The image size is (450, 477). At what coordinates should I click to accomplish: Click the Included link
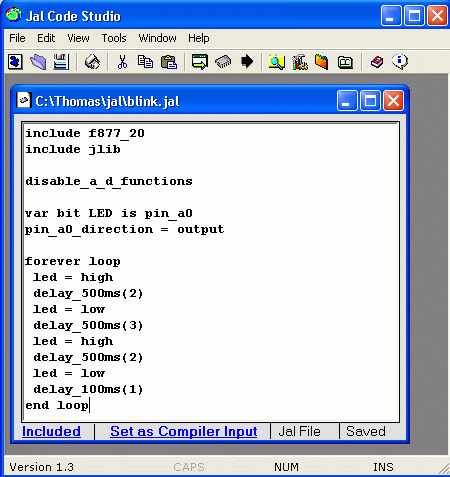(x=51, y=431)
